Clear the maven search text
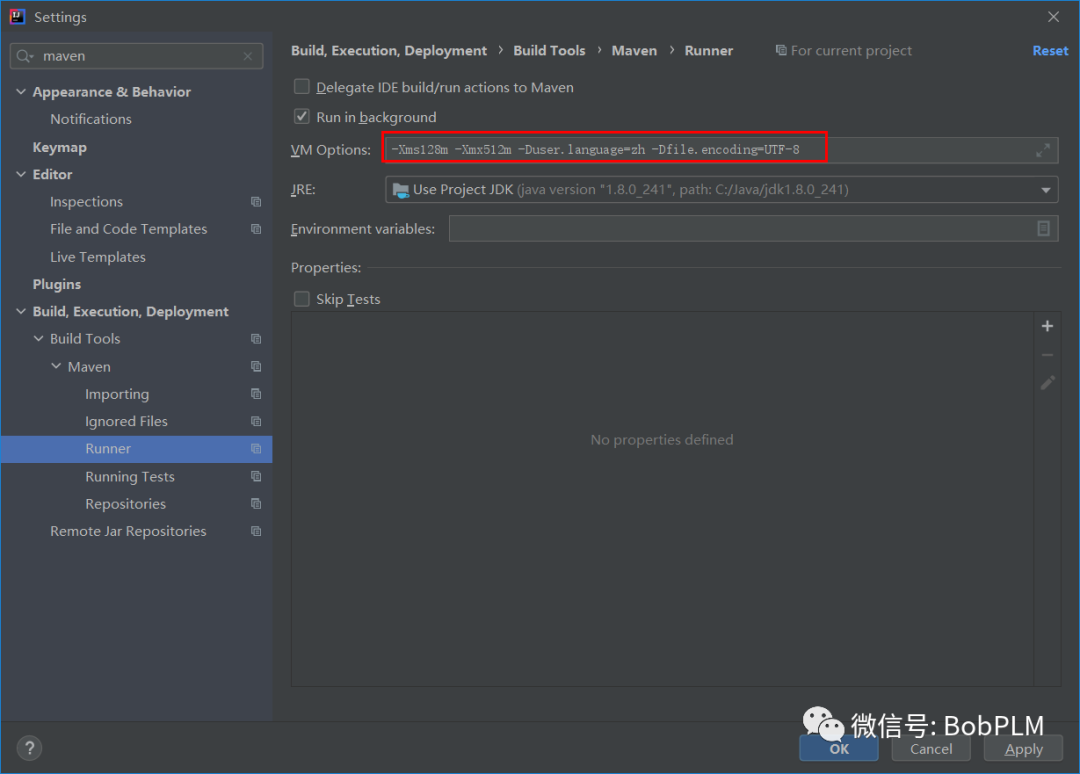Screen dimensions: 1080x774 [x=248, y=56]
